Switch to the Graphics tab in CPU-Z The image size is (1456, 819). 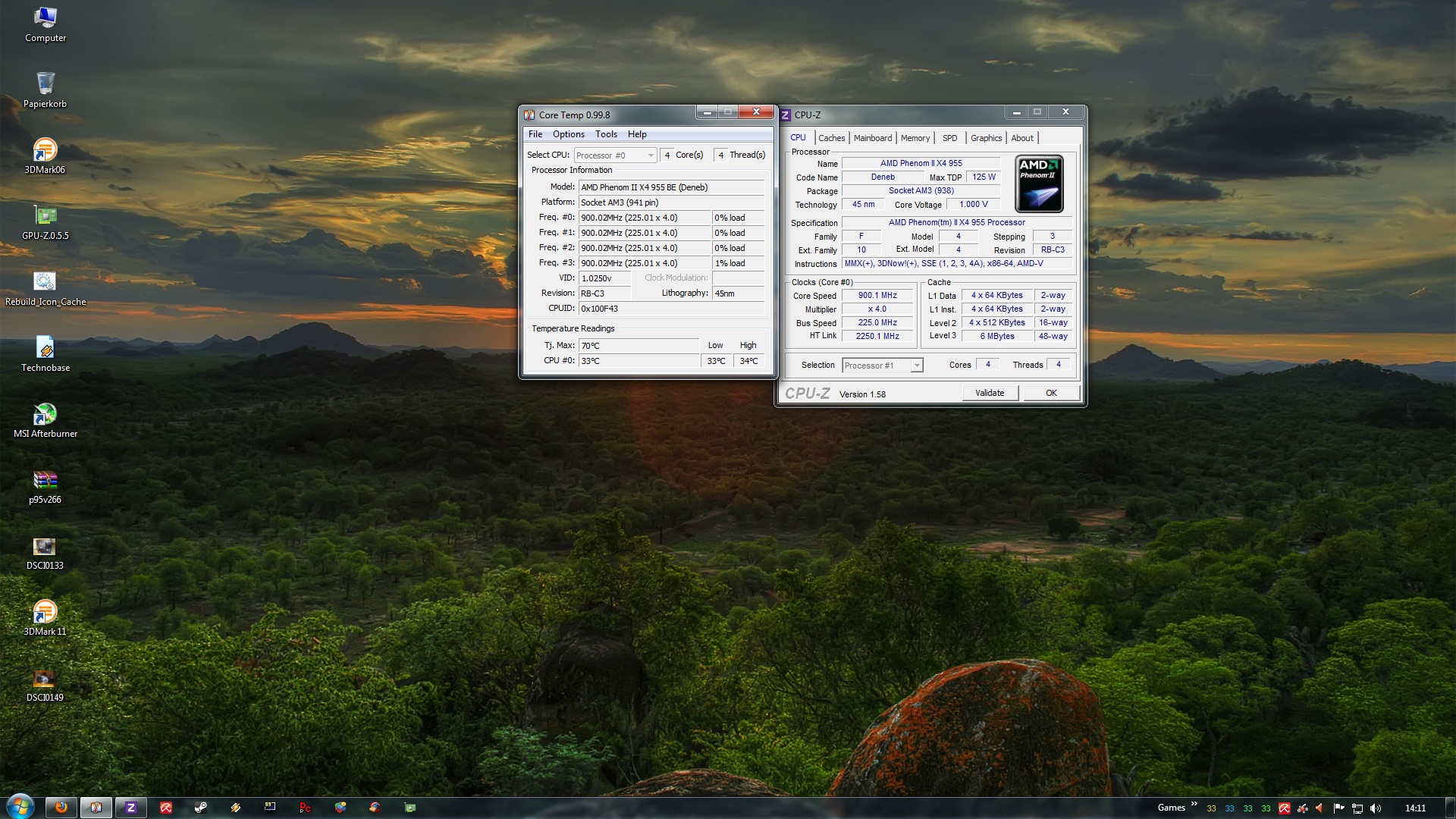pos(986,138)
